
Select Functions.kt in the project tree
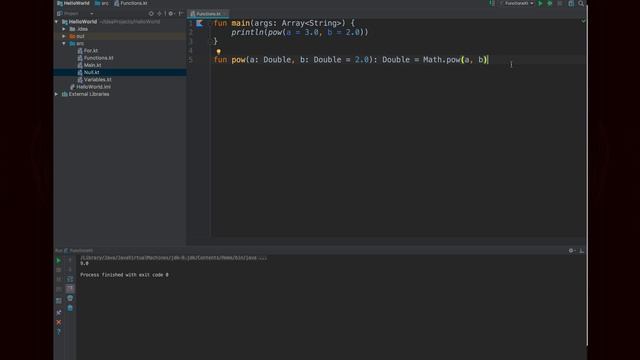coord(98,58)
